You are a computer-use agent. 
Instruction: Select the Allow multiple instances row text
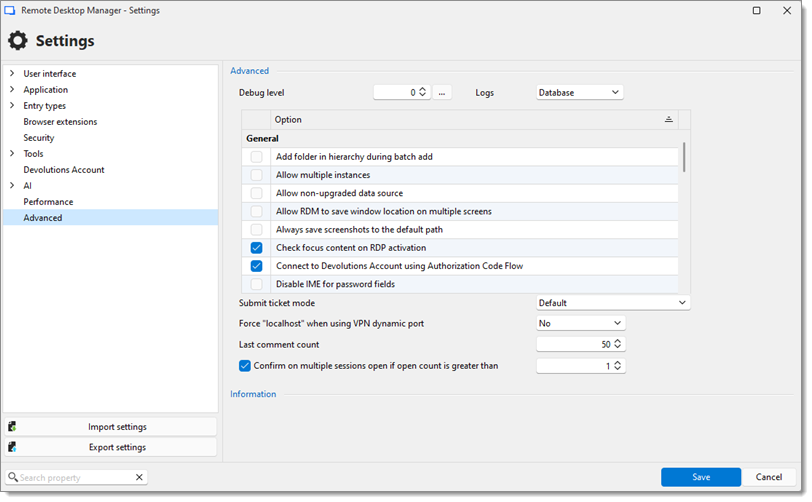(x=323, y=175)
